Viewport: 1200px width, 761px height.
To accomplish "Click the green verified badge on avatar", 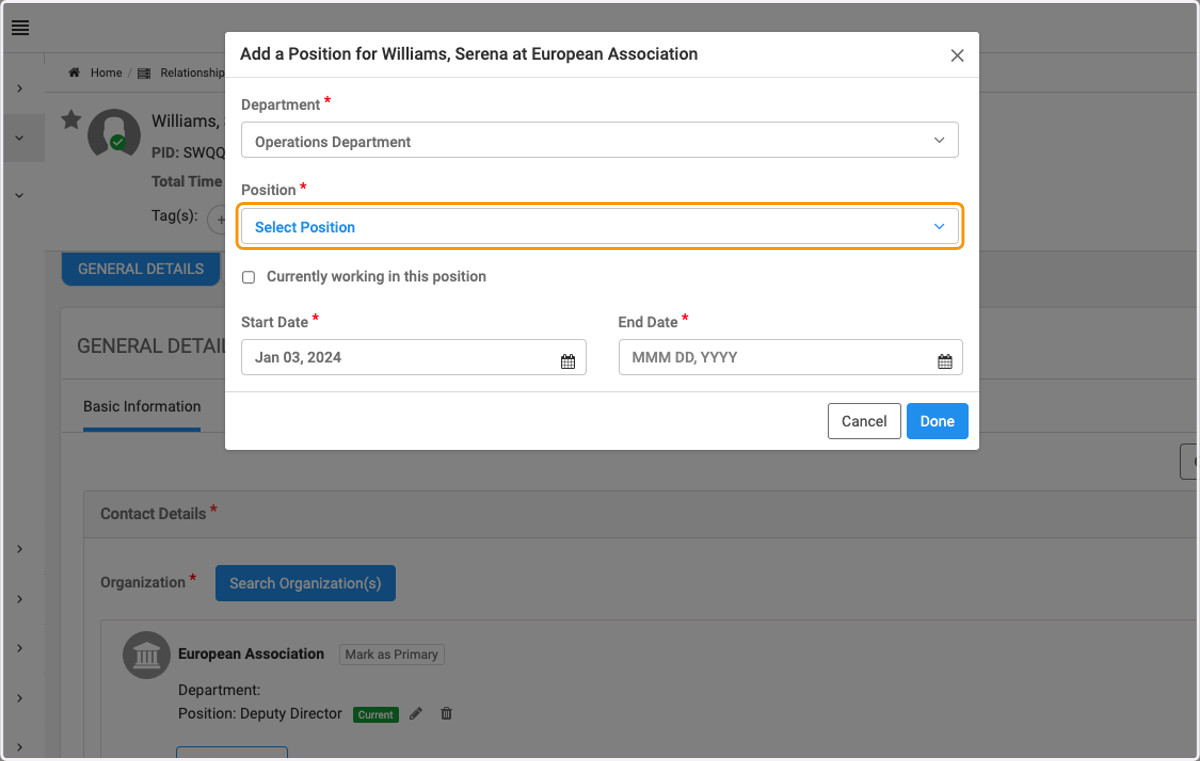I will tap(118, 143).
